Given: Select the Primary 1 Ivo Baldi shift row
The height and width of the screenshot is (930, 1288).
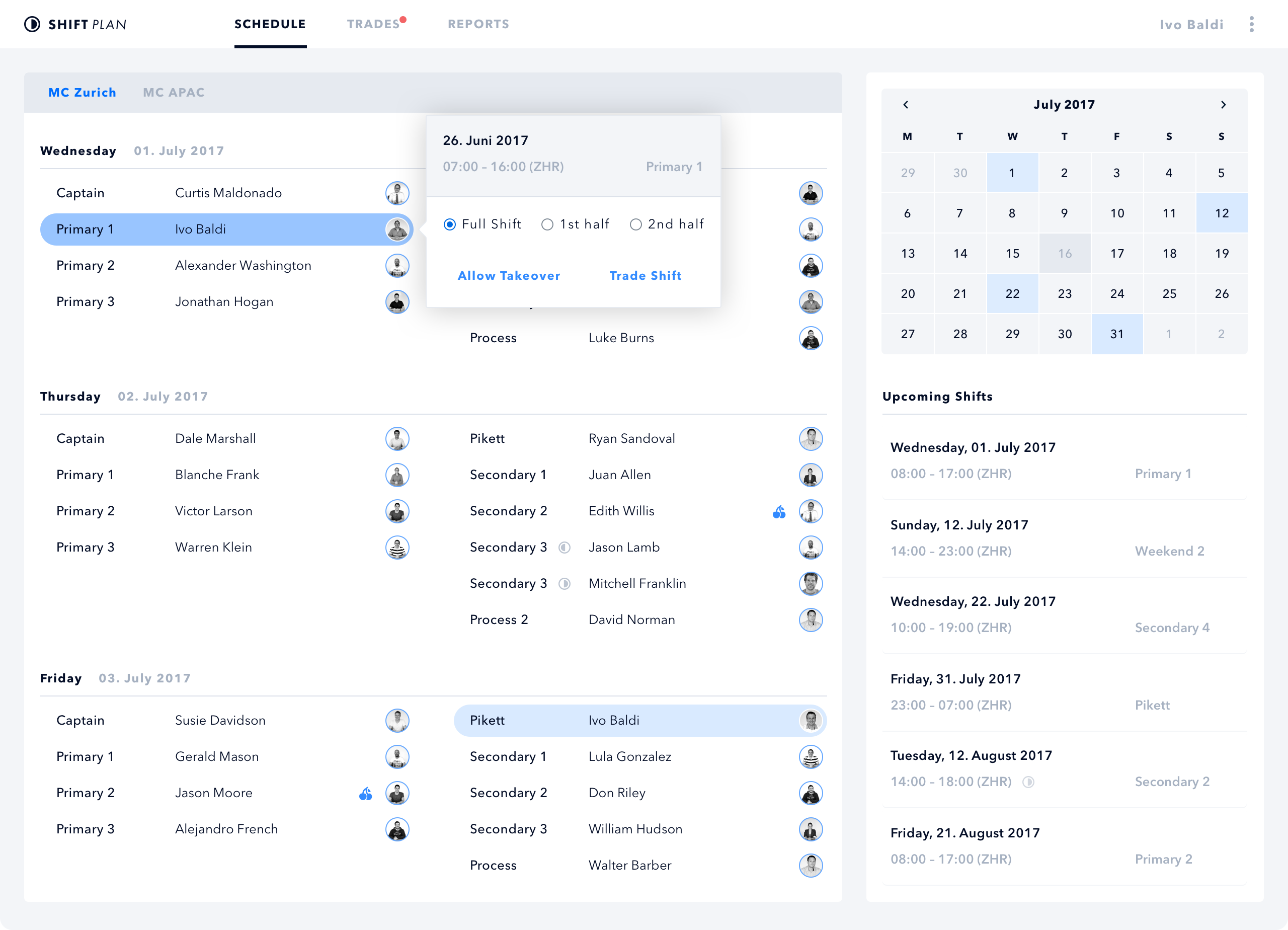Looking at the screenshot, I should [226, 229].
